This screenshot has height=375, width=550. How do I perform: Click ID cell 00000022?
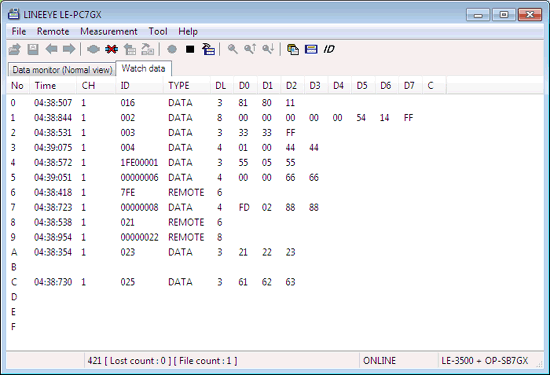tap(139, 237)
